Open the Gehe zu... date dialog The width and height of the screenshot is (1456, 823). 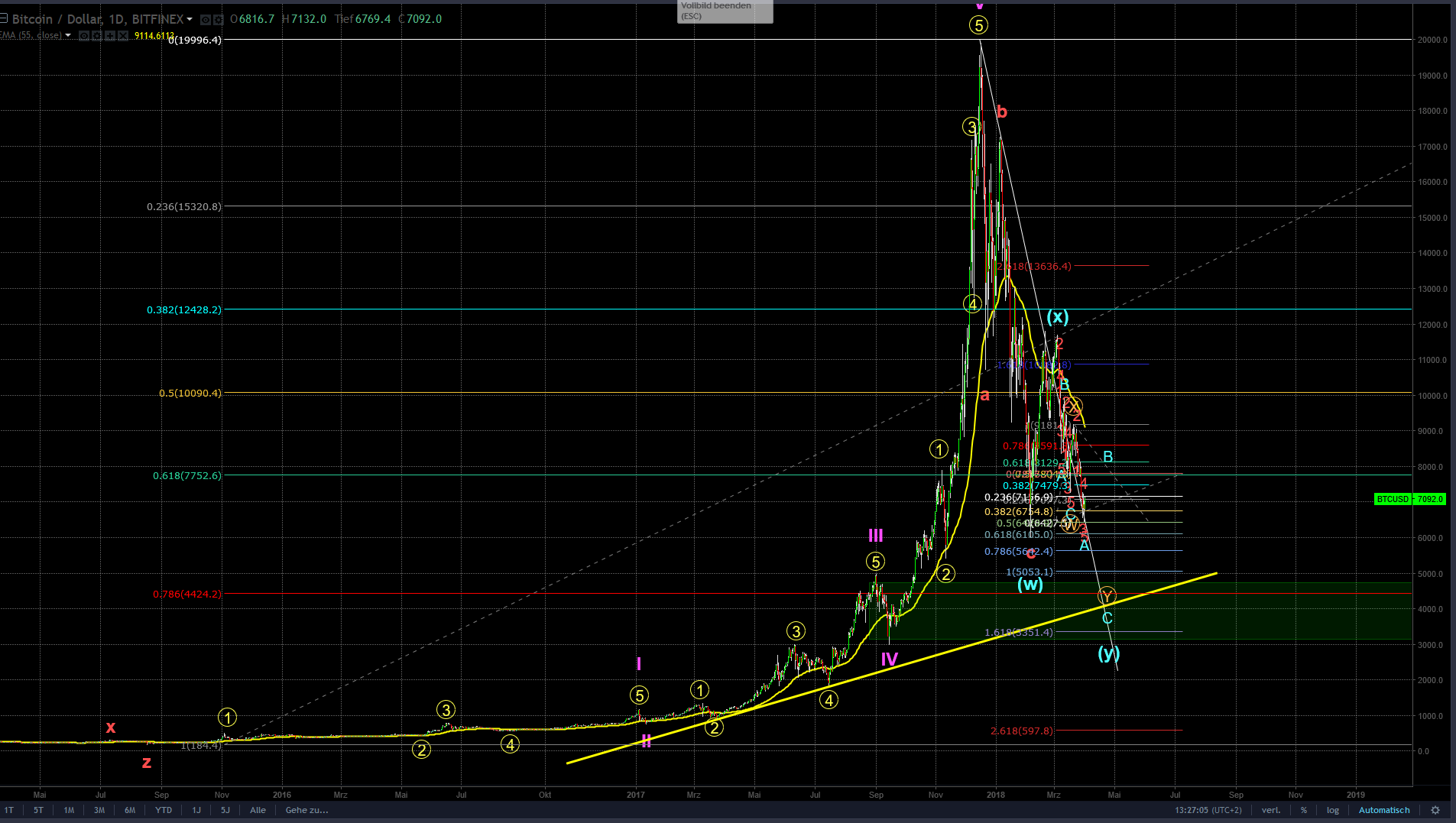point(306,810)
